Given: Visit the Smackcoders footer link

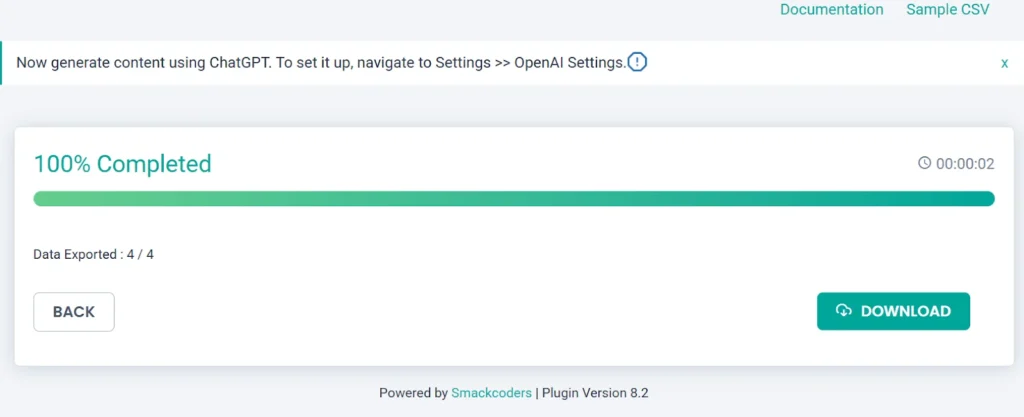Looking at the screenshot, I should [491, 393].
